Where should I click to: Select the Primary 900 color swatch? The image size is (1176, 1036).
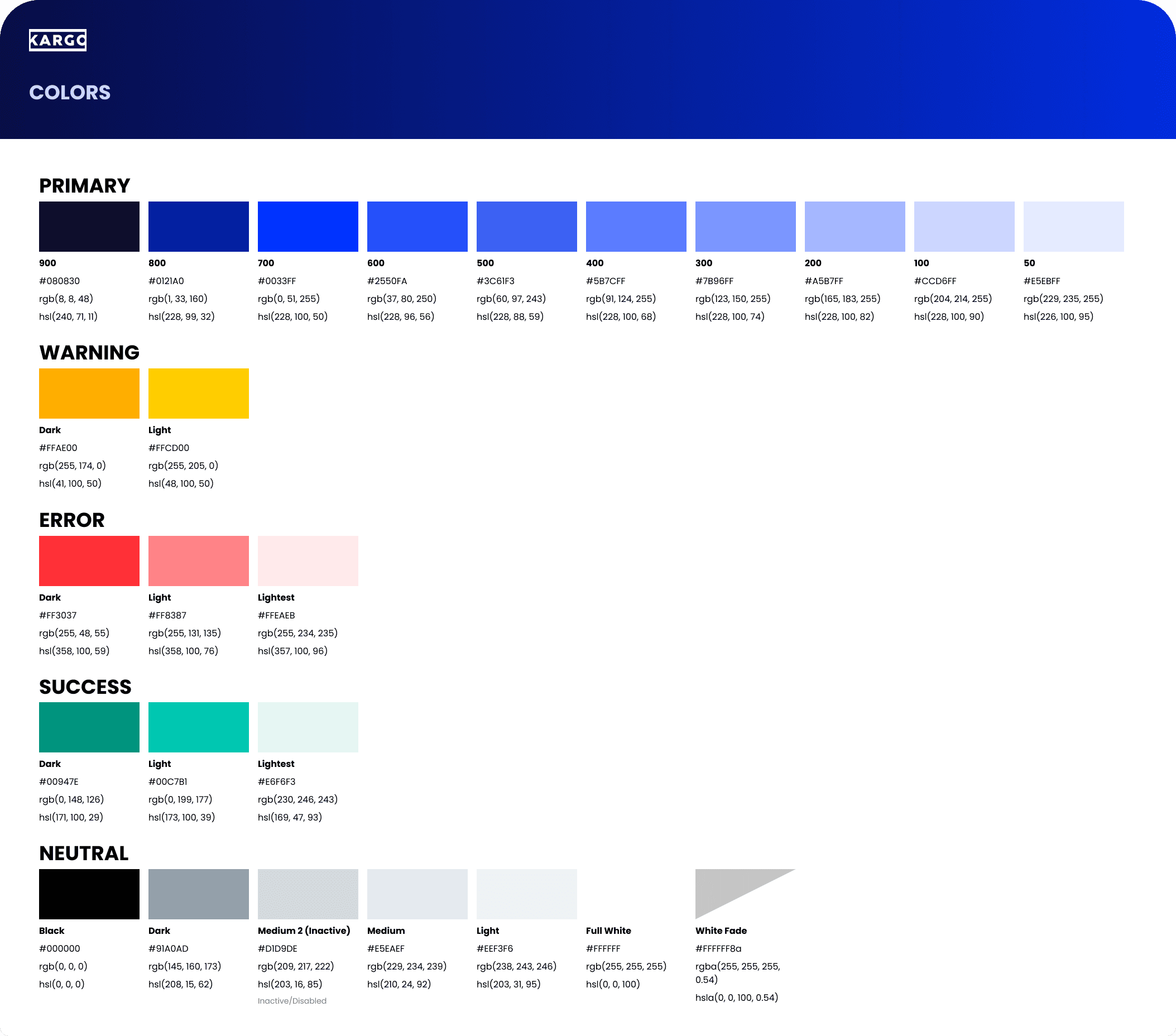pyautogui.click(x=89, y=226)
